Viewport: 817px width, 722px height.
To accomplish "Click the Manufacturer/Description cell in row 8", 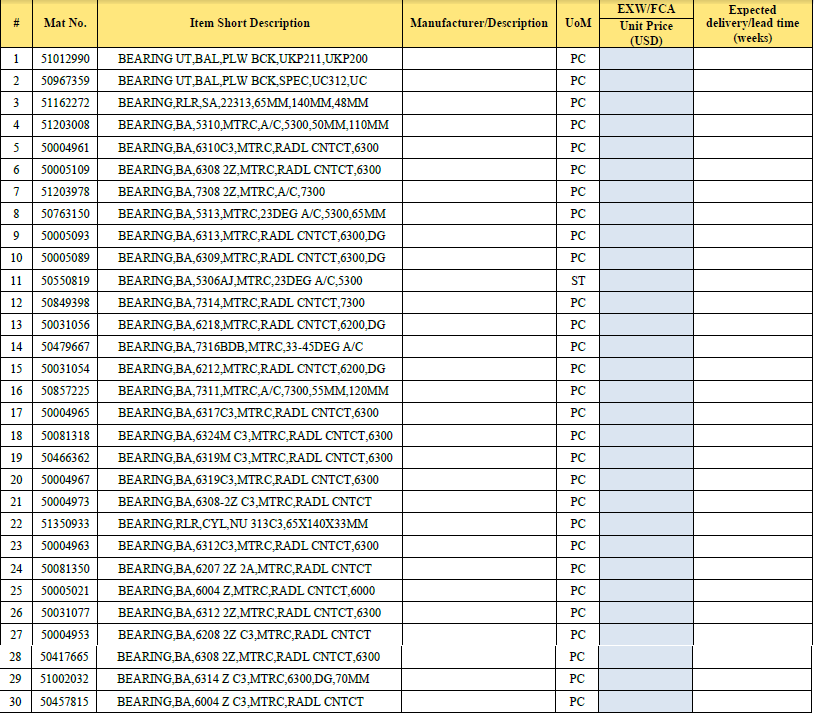I will (x=478, y=214).
